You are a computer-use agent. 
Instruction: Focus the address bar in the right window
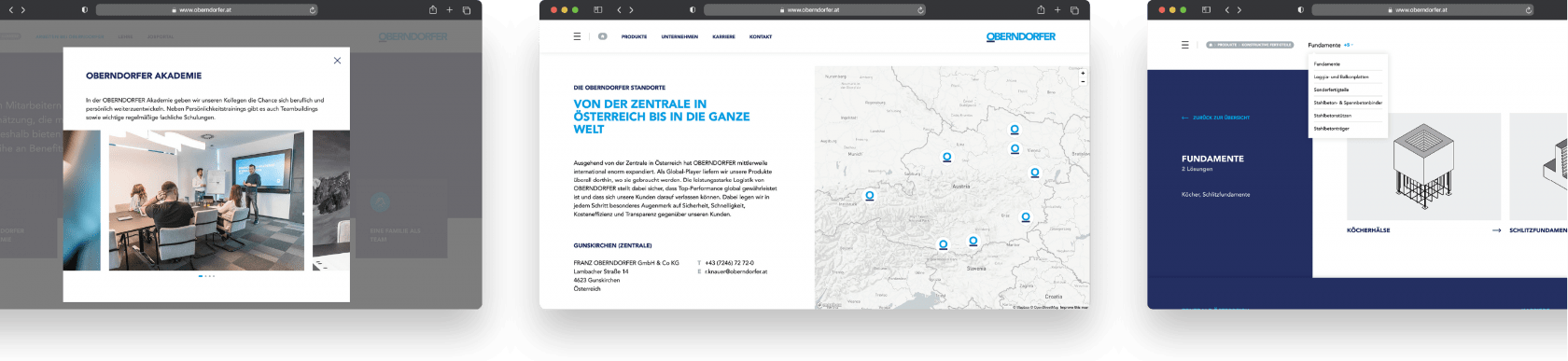pyautogui.click(x=1422, y=10)
